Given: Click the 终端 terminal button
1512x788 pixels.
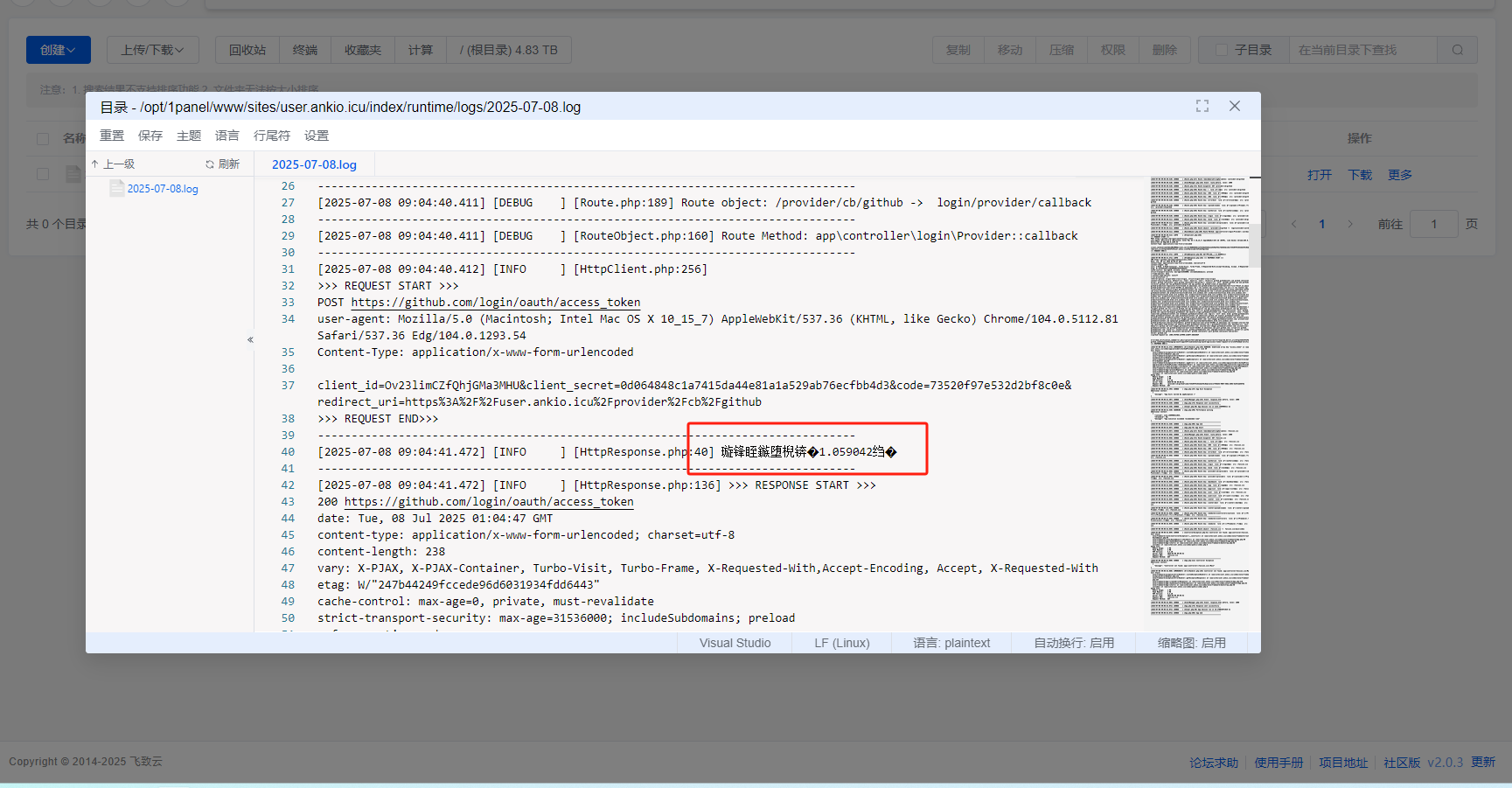Looking at the screenshot, I should (305, 50).
